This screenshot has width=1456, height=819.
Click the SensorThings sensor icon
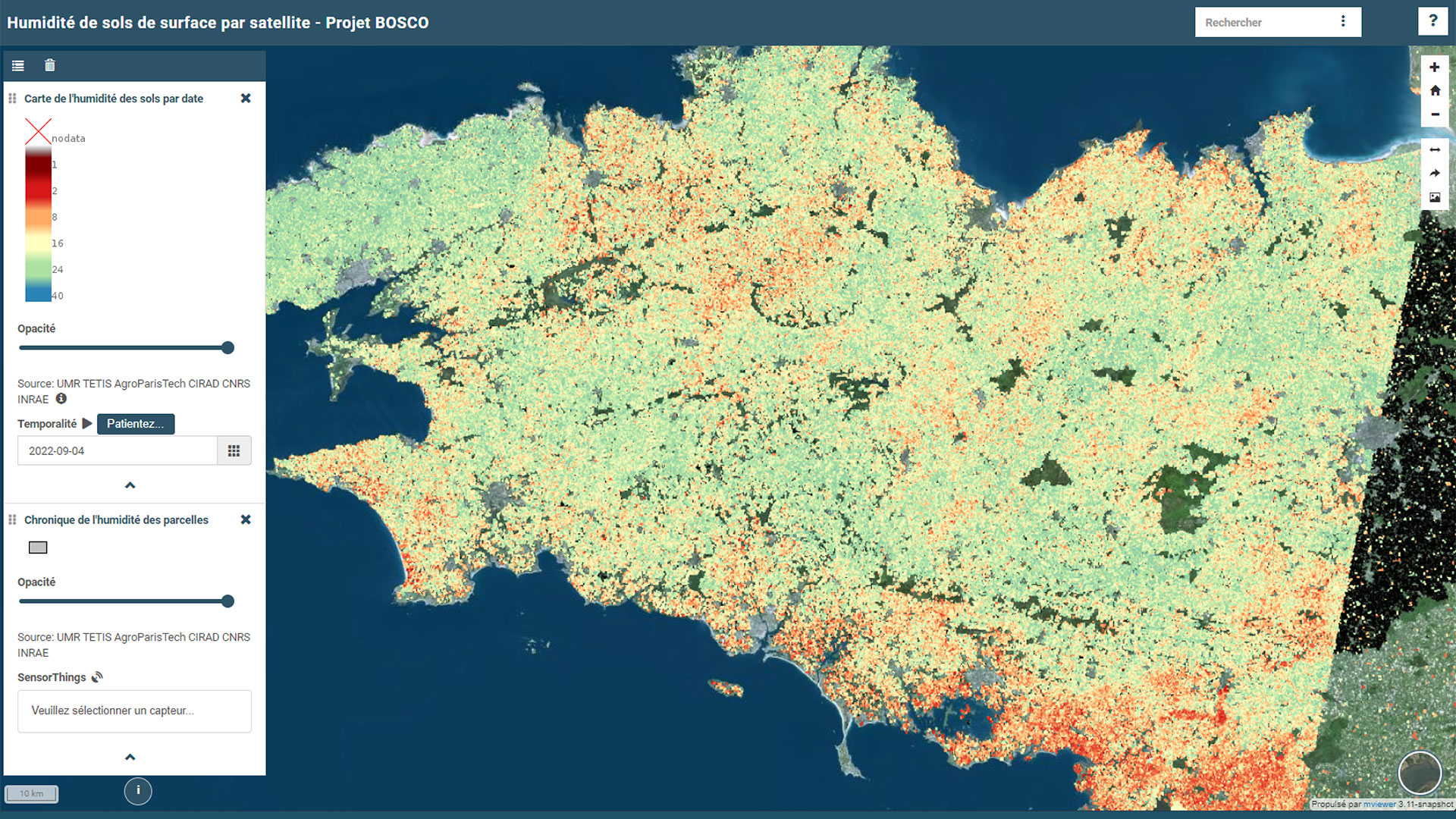pyautogui.click(x=97, y=677)
